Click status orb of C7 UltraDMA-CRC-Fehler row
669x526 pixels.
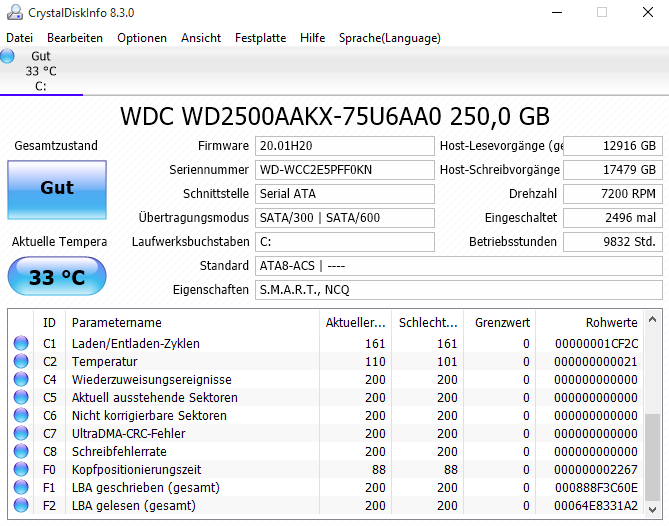[21, 433]
